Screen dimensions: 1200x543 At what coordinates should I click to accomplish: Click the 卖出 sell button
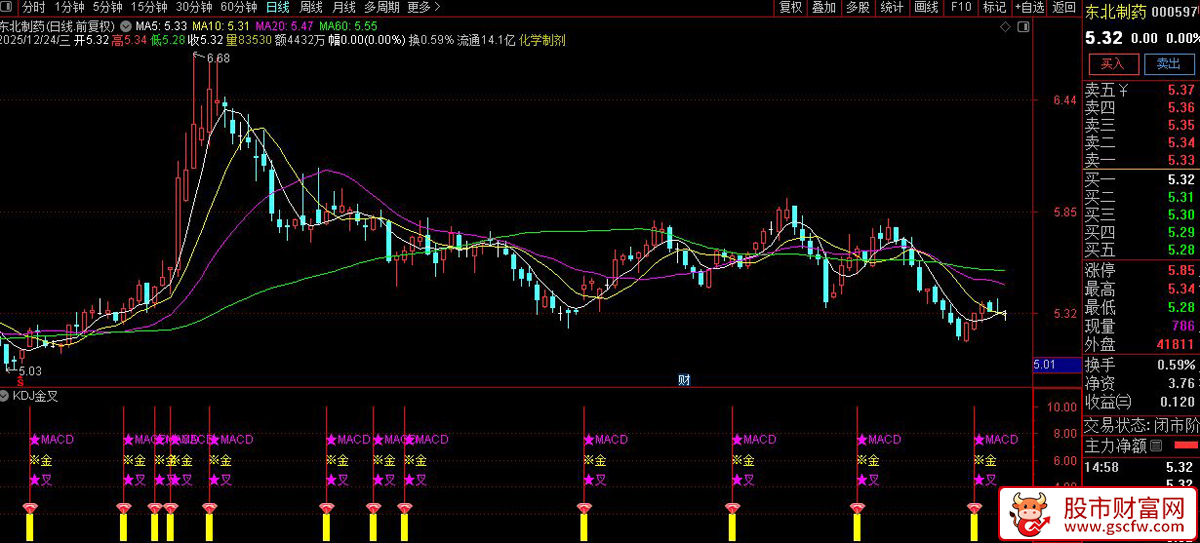pos(1168,64)
